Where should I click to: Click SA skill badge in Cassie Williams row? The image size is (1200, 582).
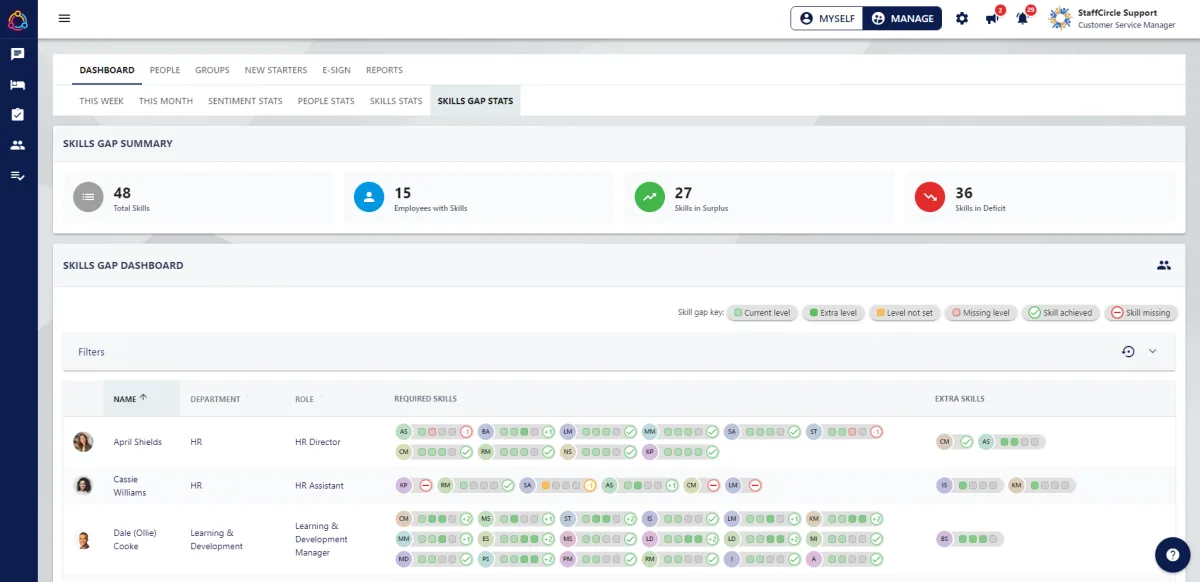pyautogui.click(x=558, y=485)
